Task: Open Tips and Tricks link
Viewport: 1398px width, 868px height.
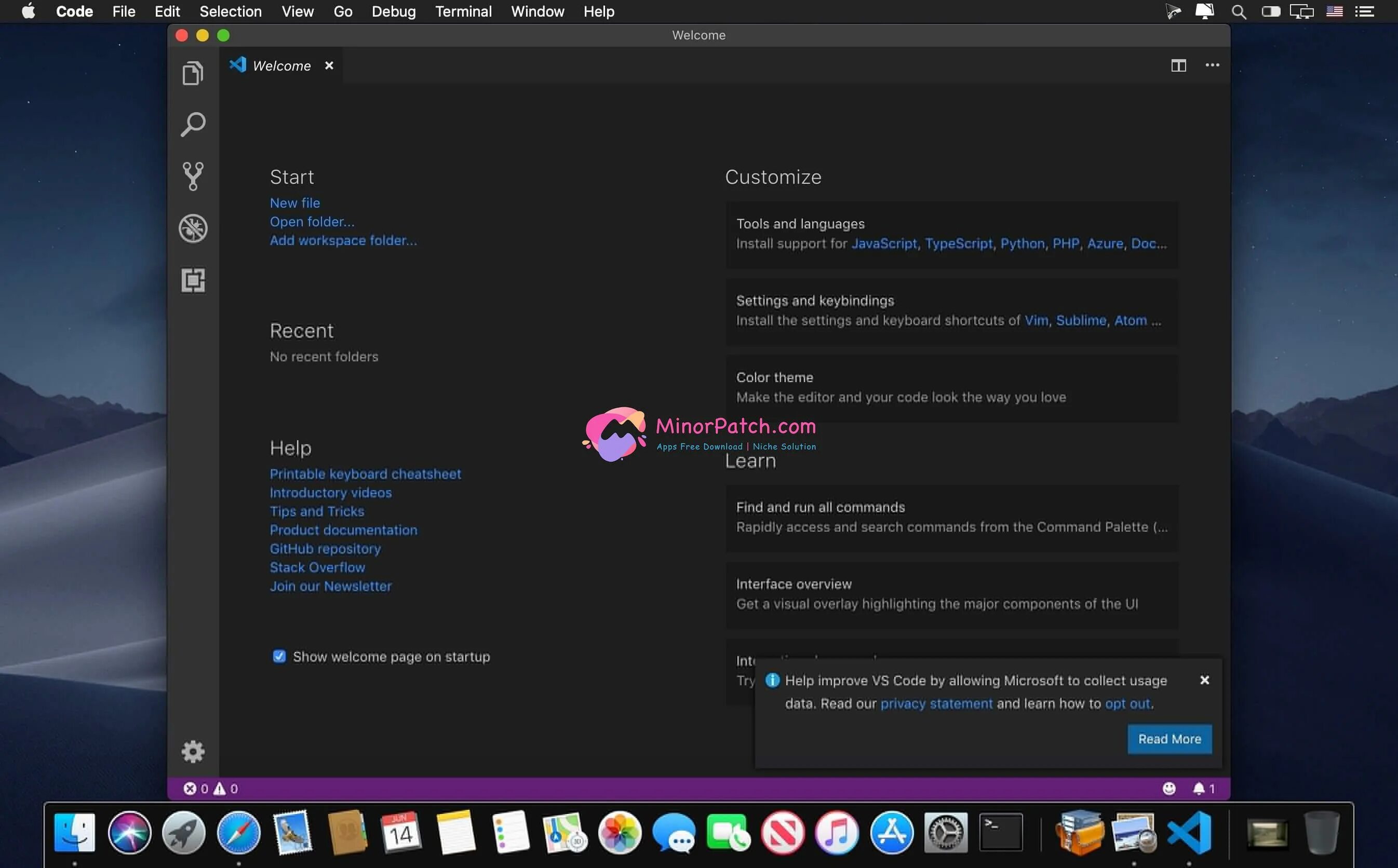Action: click(x=317, y=511)
